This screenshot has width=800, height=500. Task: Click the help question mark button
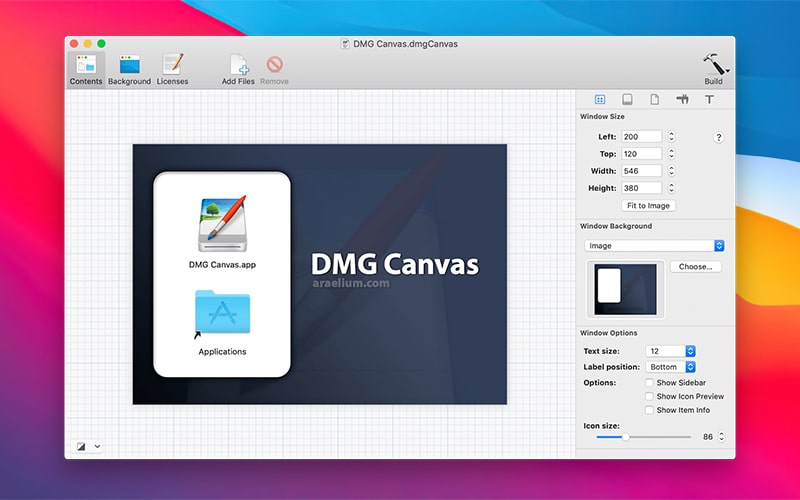point(718,137)
